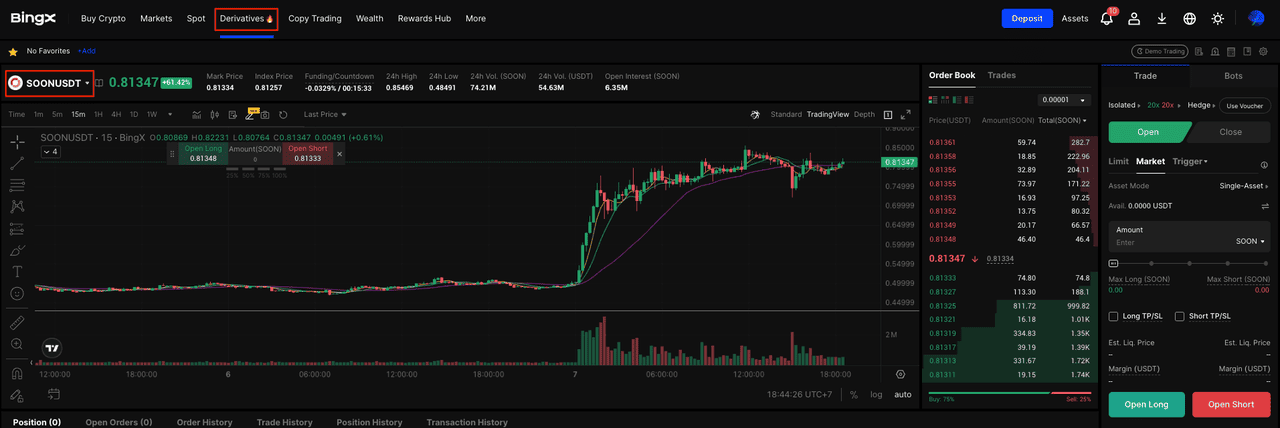Open the notifications bell
The width and height of the screenshot is (1280, 428).
coord(1107,18)
